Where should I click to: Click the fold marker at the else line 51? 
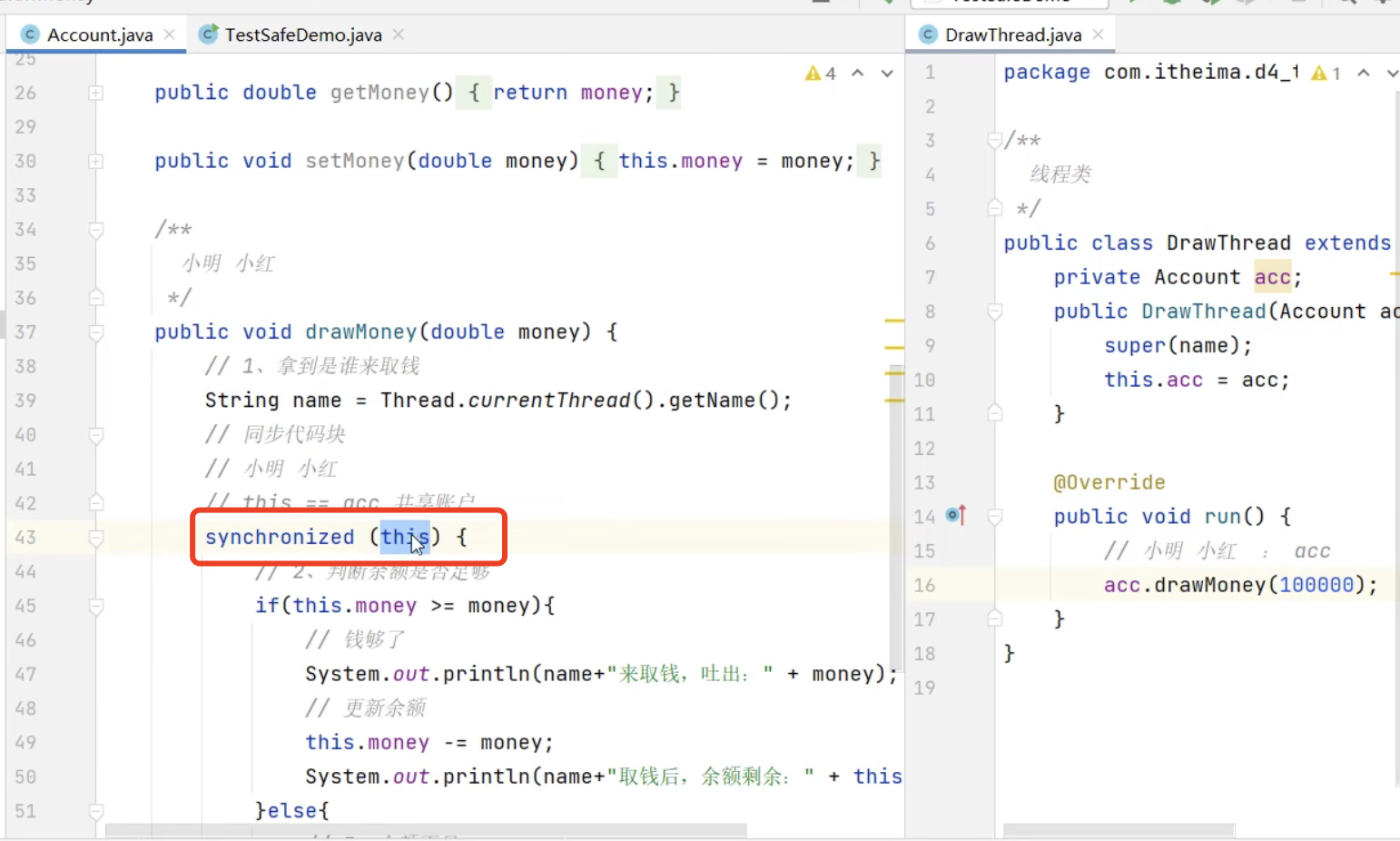tap(96, 811)
